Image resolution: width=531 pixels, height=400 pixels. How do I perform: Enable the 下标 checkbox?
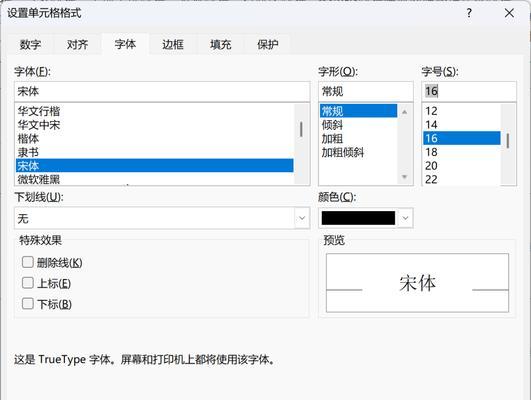pyautogui.click(x=28, y=303)
